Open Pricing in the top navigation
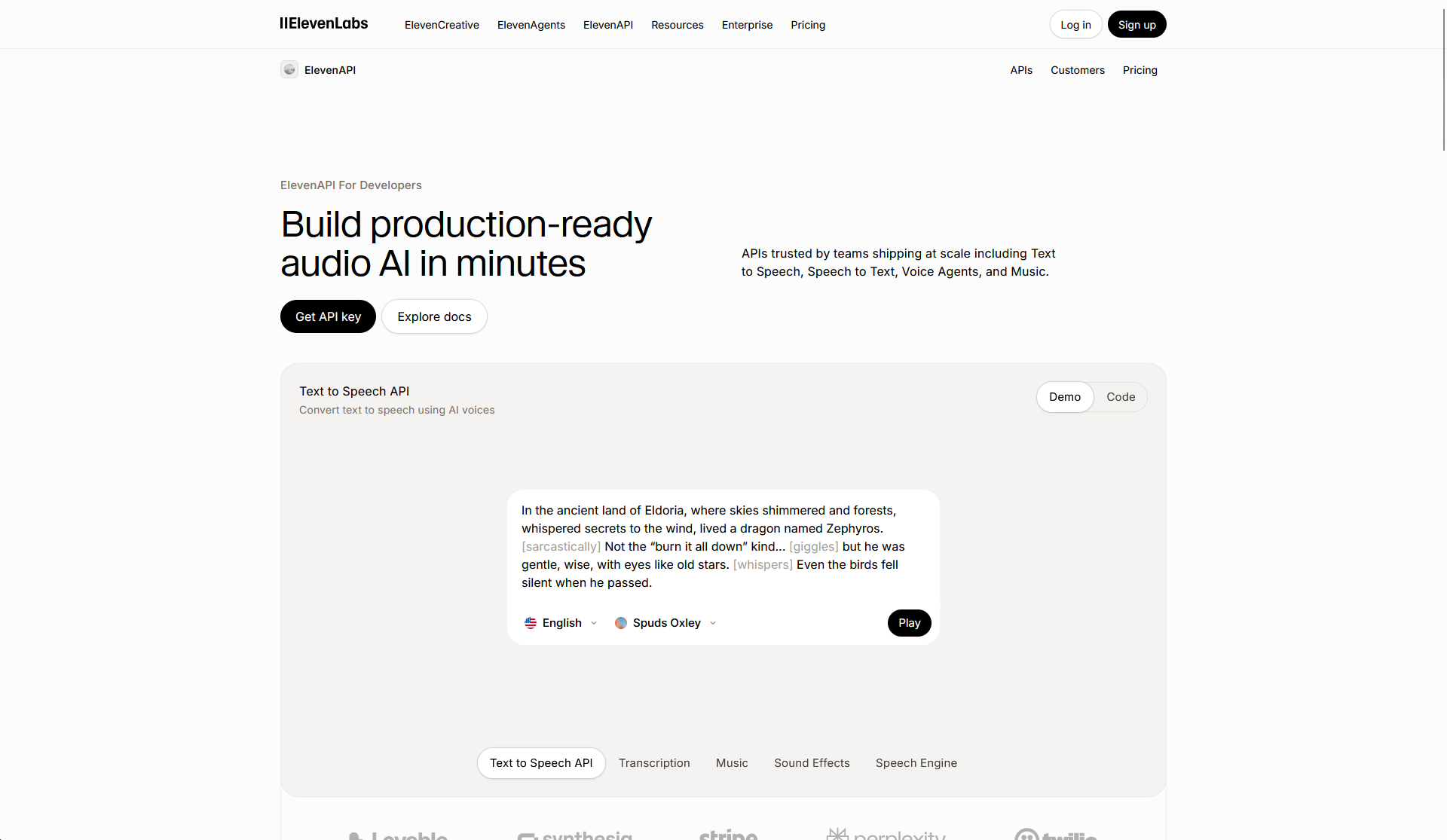 click(808, 25)
